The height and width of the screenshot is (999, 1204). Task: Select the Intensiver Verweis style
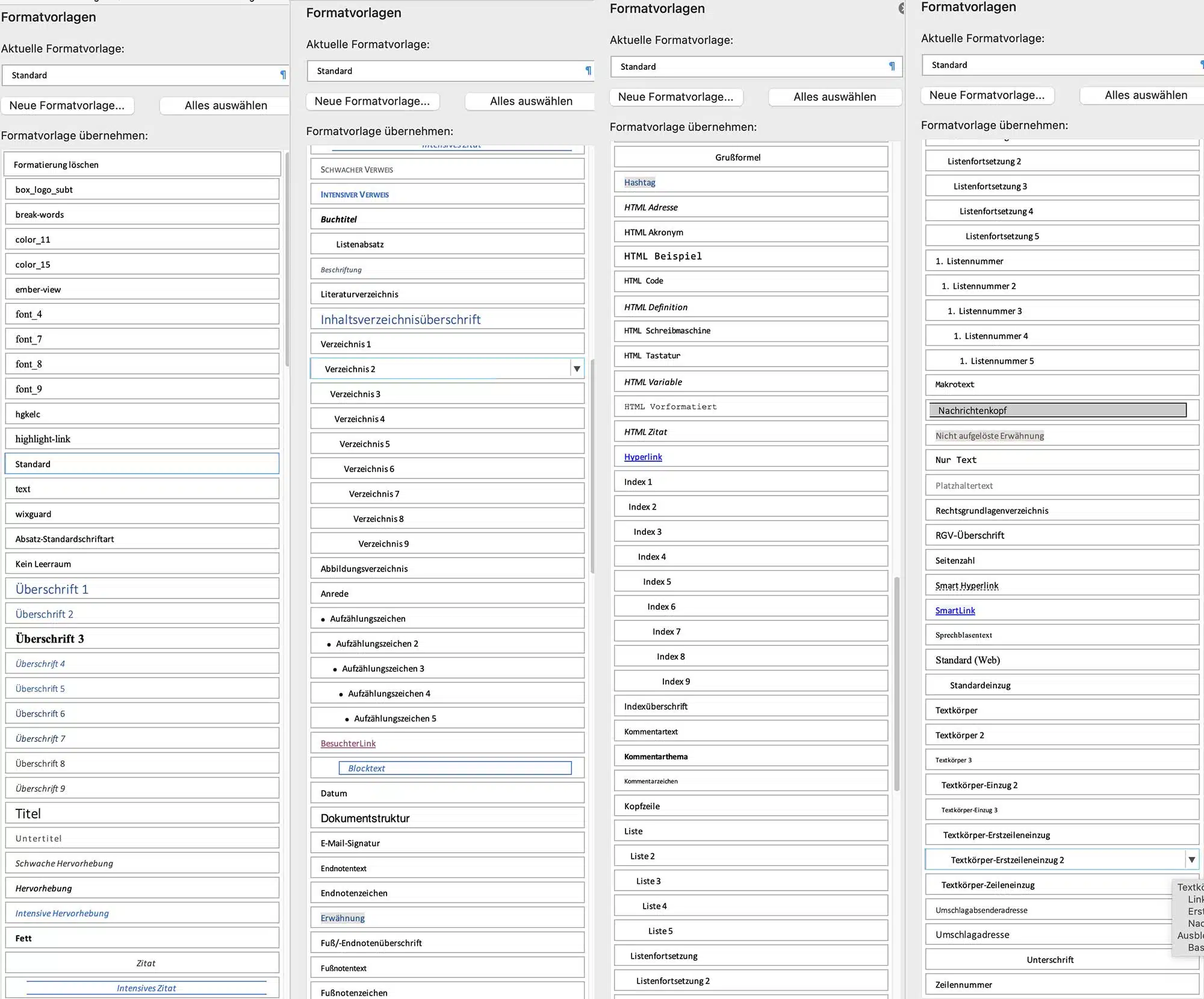click(447, 195)
